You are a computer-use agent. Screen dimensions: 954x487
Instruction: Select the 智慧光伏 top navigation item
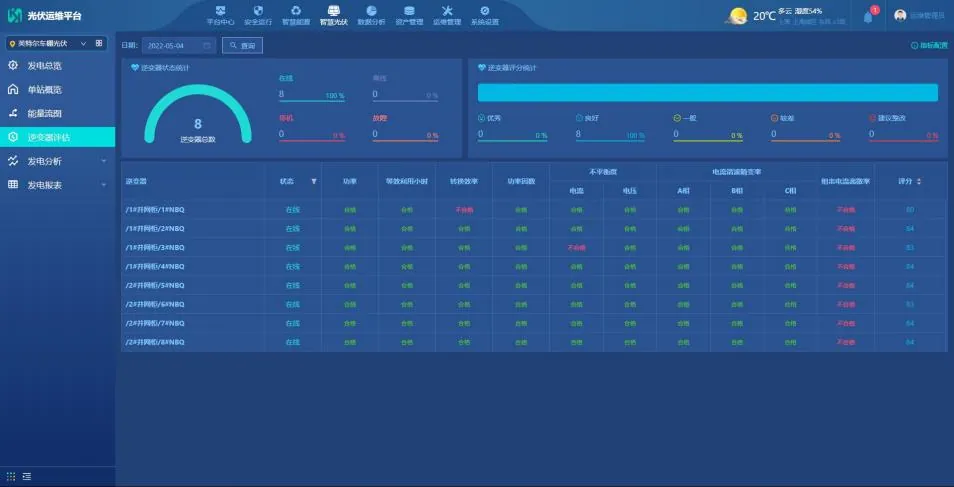click(333, 15)
